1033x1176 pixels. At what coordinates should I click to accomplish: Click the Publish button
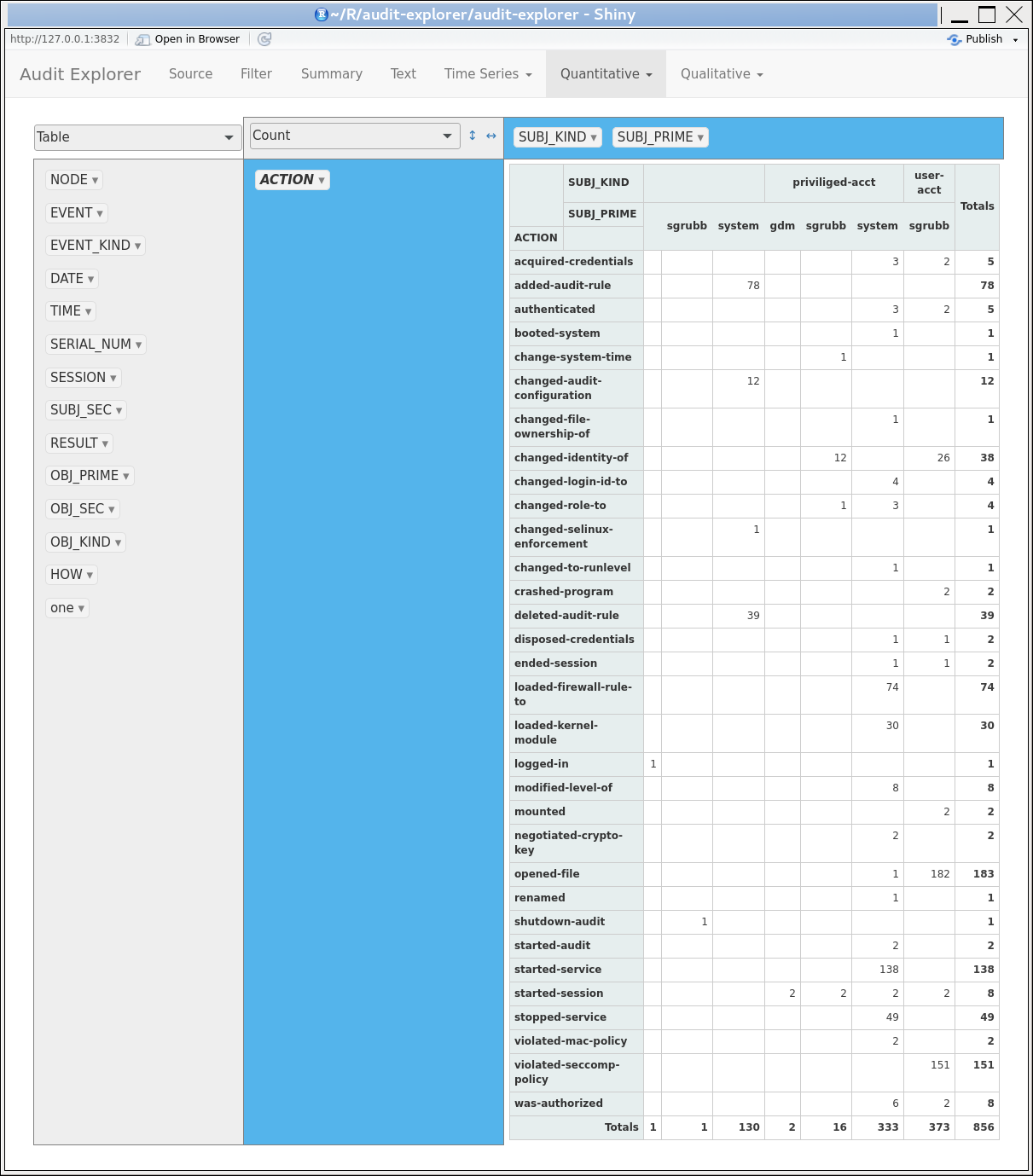pyautogui.click(x=976, y=39)
